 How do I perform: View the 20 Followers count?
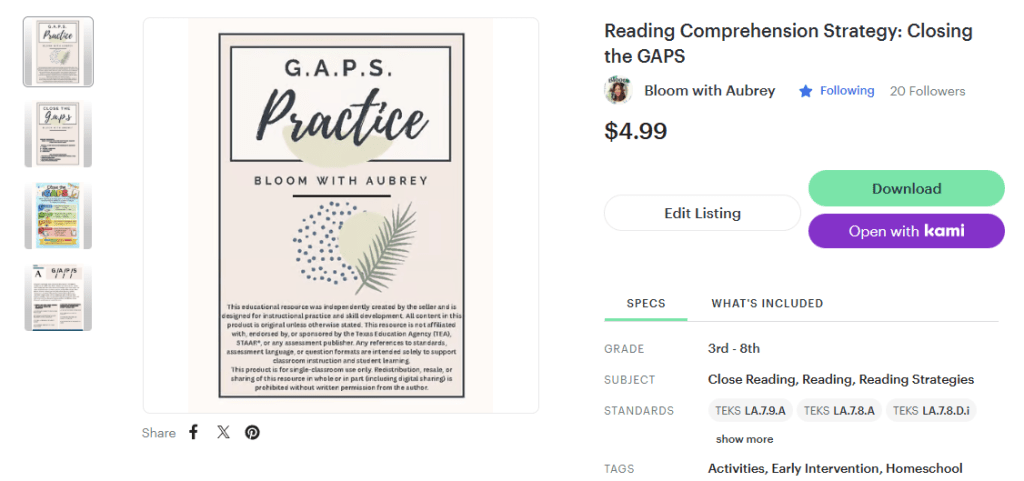(x=927, y=91)
